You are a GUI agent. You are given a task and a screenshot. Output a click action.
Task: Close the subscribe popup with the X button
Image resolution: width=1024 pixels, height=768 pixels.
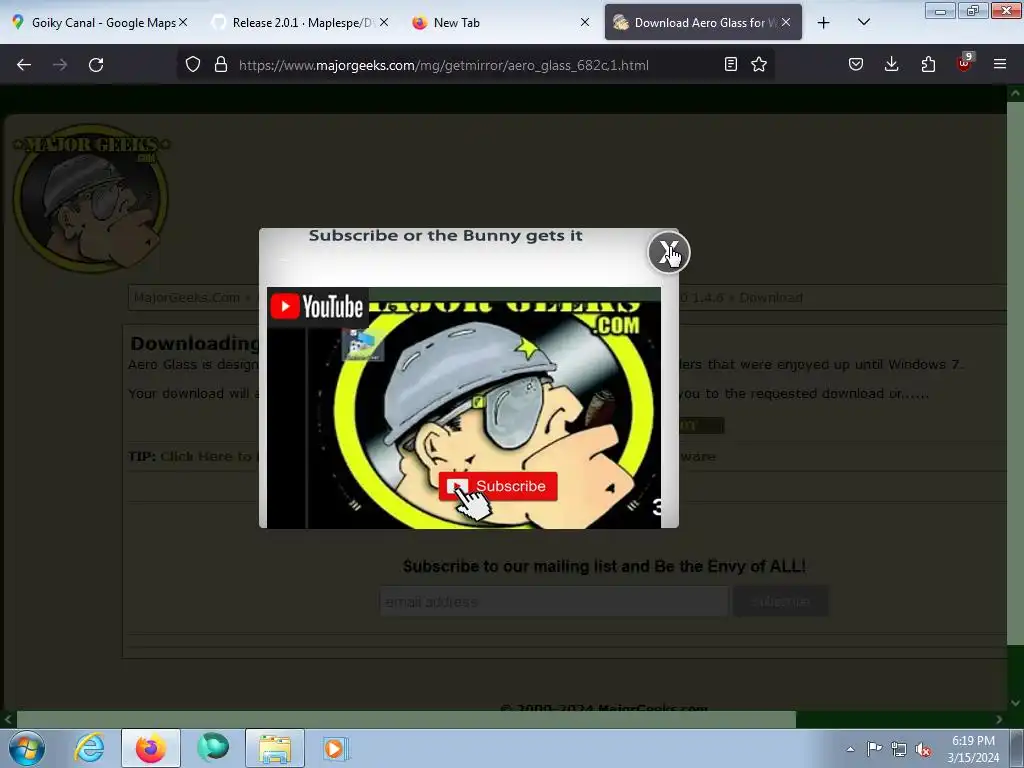point(669,252)
